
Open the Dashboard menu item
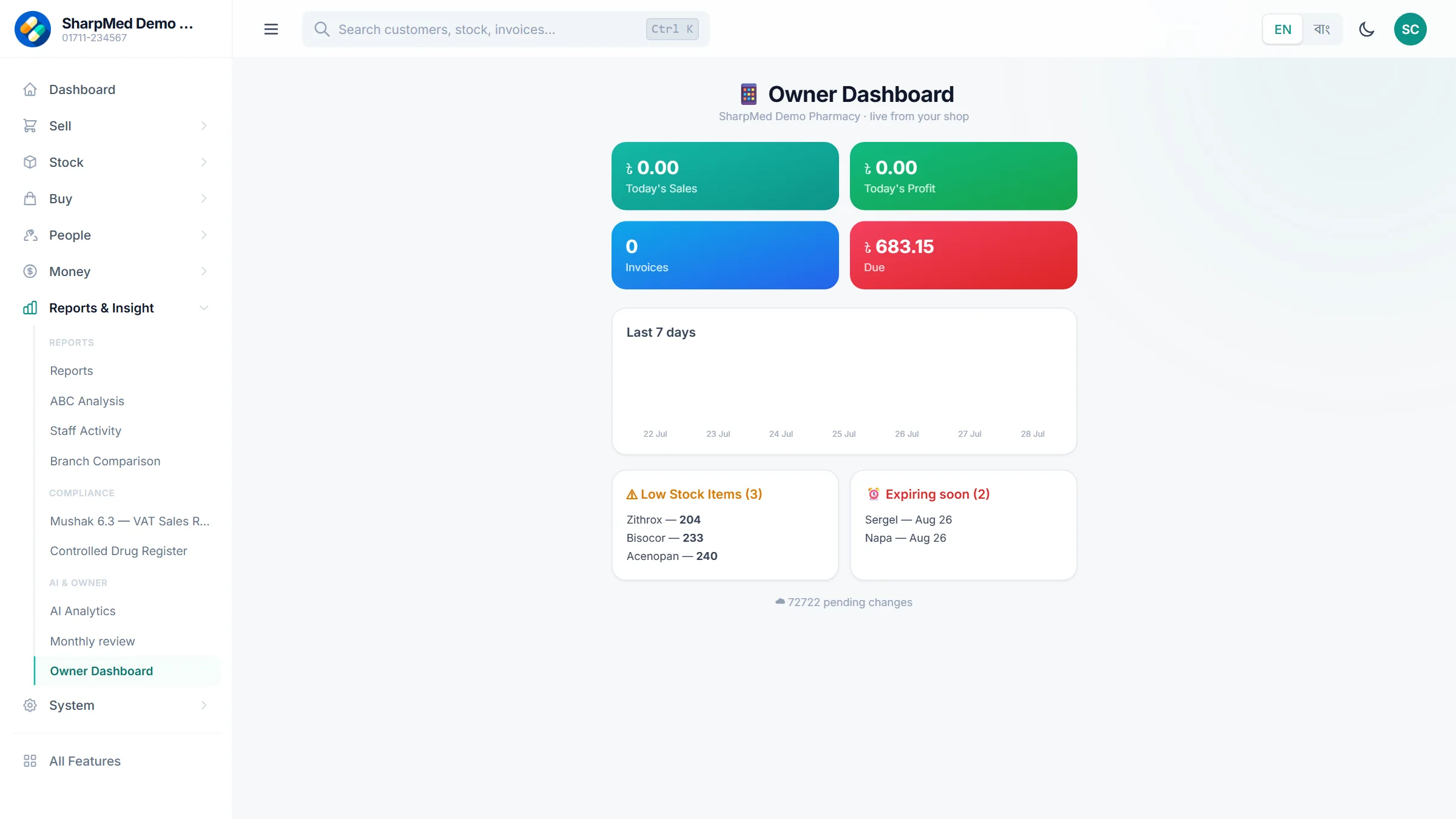pyautogui.click(x=116, y=90)
